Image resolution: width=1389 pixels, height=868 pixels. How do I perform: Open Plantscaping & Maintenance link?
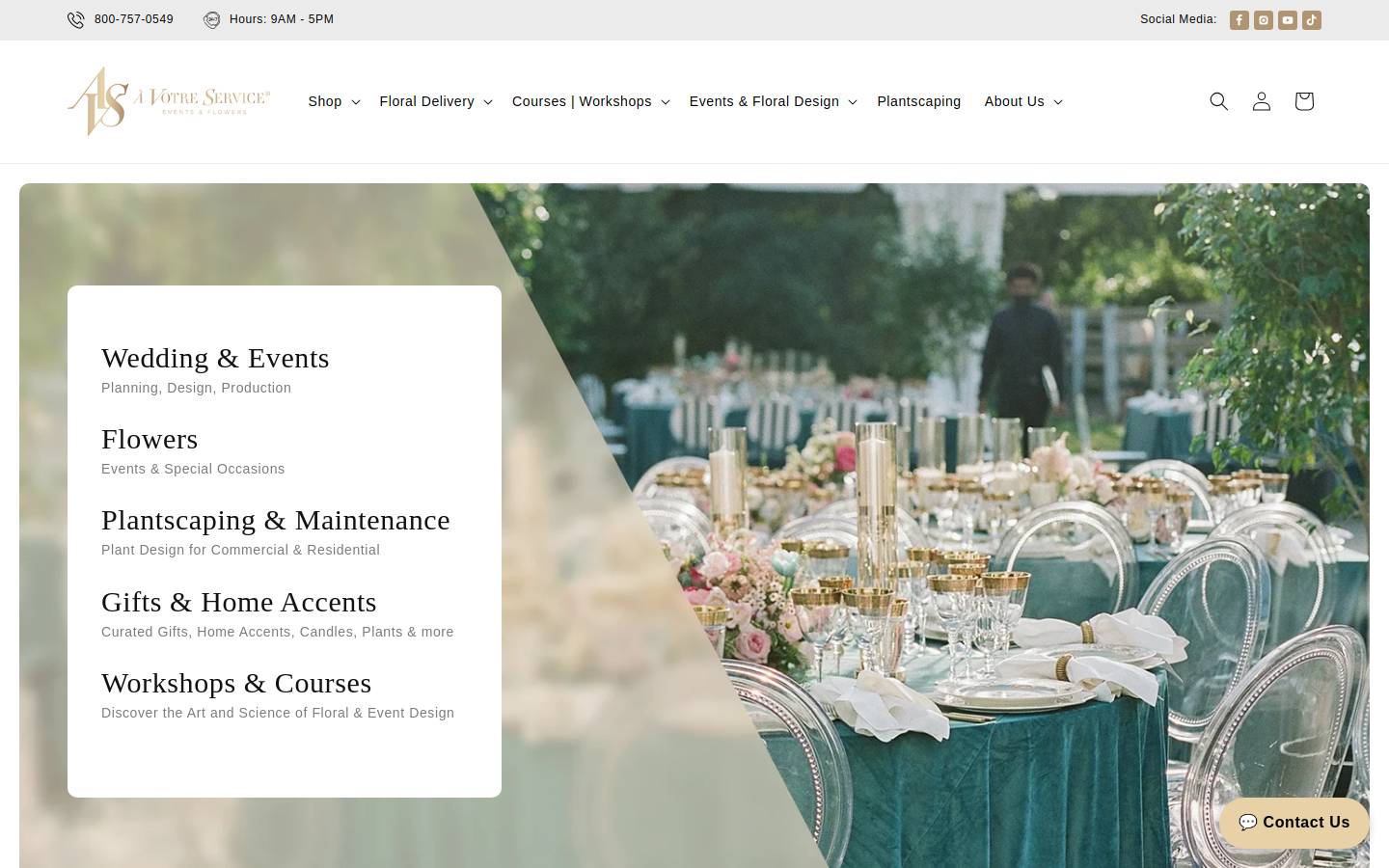pyautogui.click(x=276, y=520)
